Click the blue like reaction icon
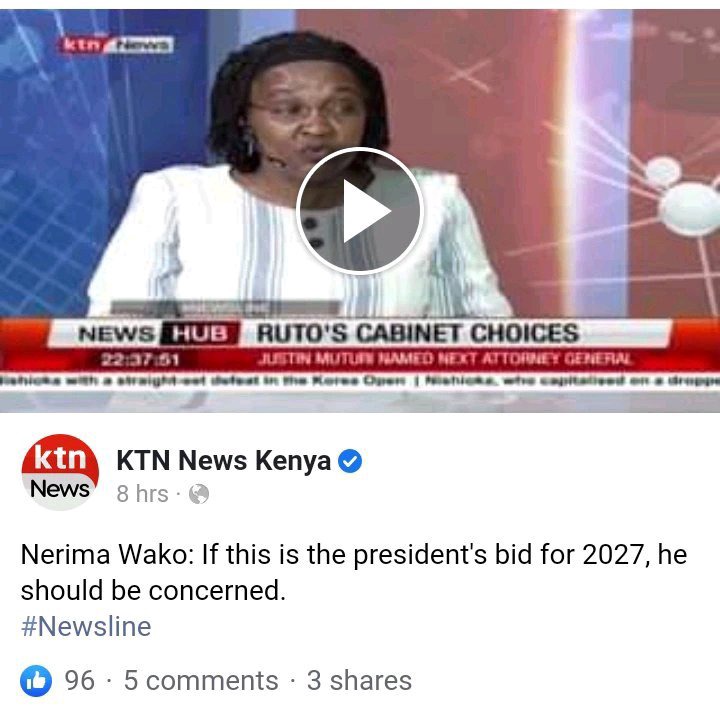Screen dimensions: 720x716 [x=36, y=681]
